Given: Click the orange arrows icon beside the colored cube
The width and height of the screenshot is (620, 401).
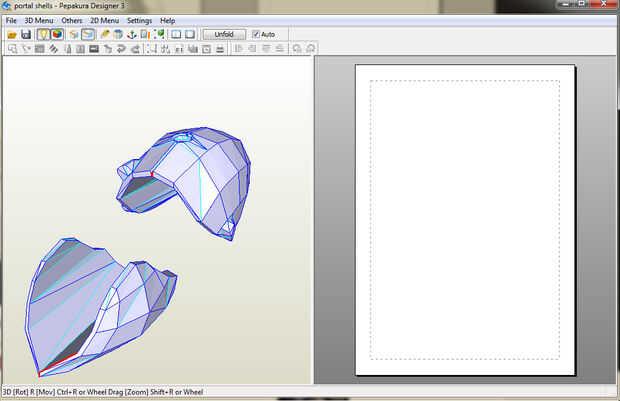Looking at the screenshot, I should (74, 35).
